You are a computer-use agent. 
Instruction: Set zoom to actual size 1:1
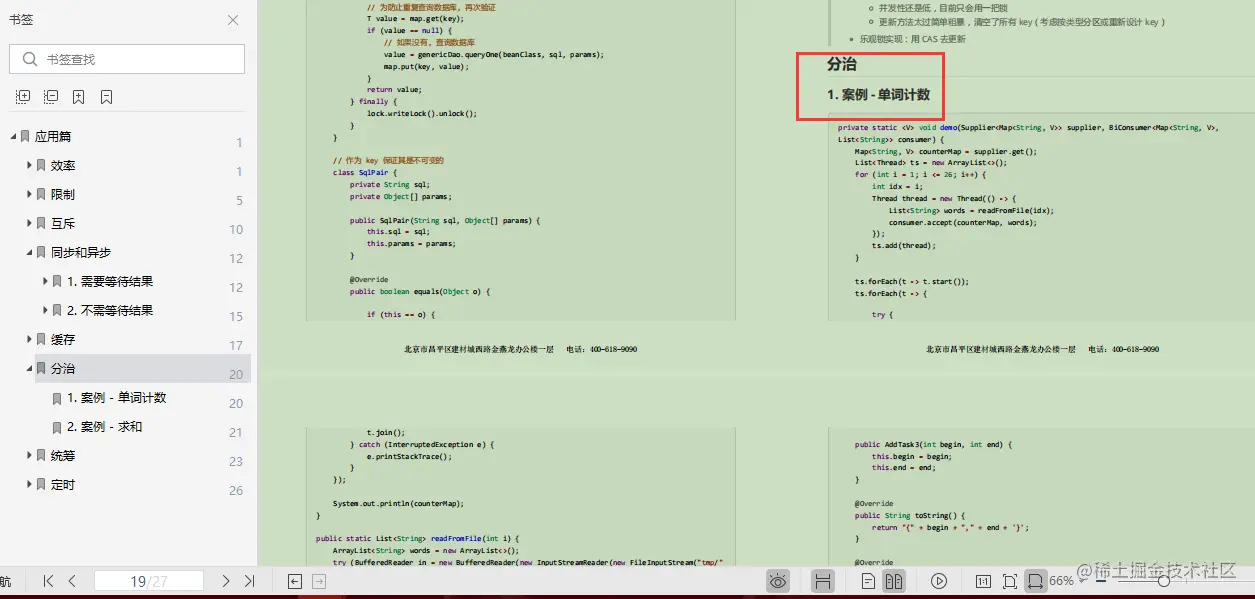click(x=983, y=581)
